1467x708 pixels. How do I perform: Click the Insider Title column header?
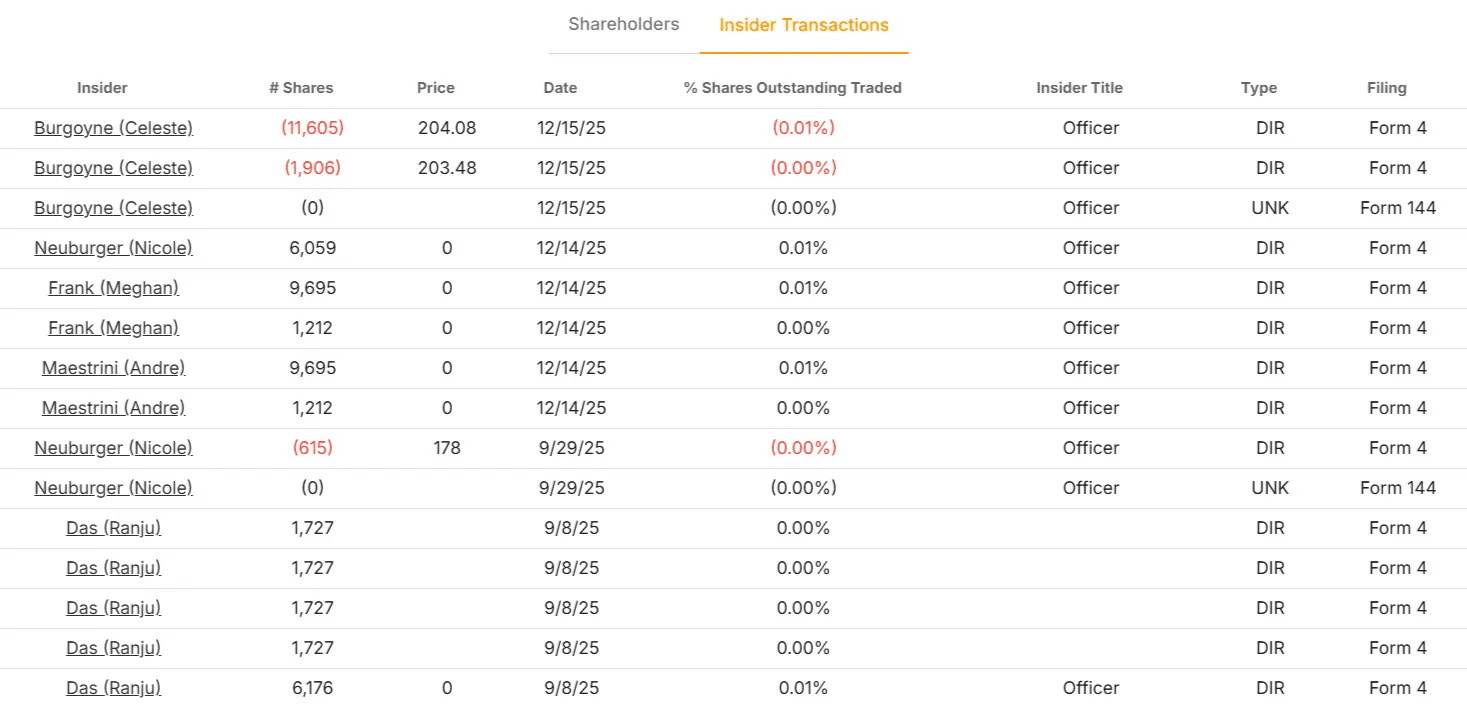[x=1079, y=87]
